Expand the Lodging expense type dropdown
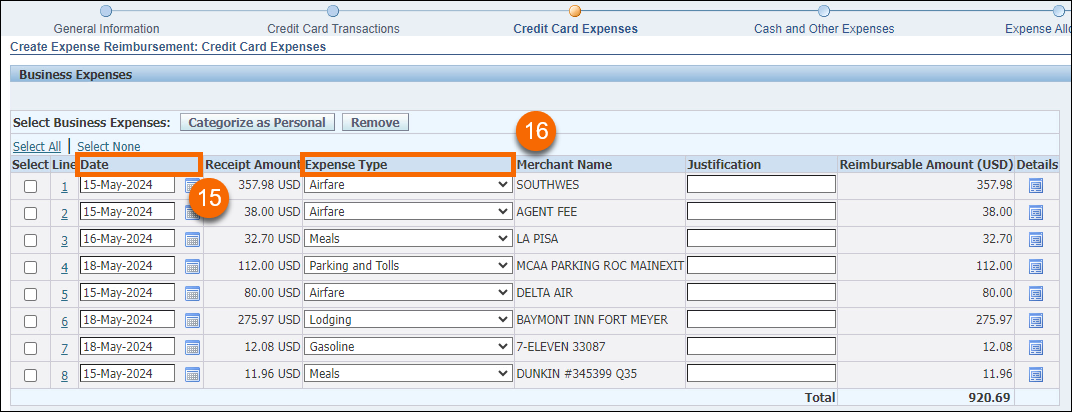This screenshot has height=412, width=1072. (408, 320)
